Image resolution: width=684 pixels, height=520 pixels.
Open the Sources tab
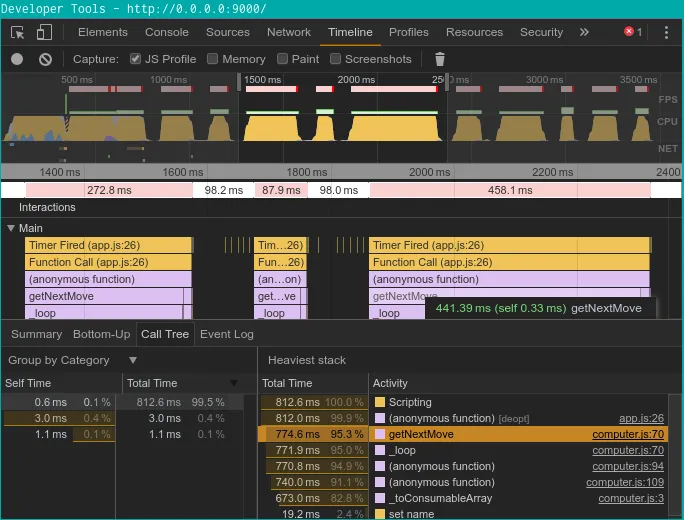pos(228,32)
